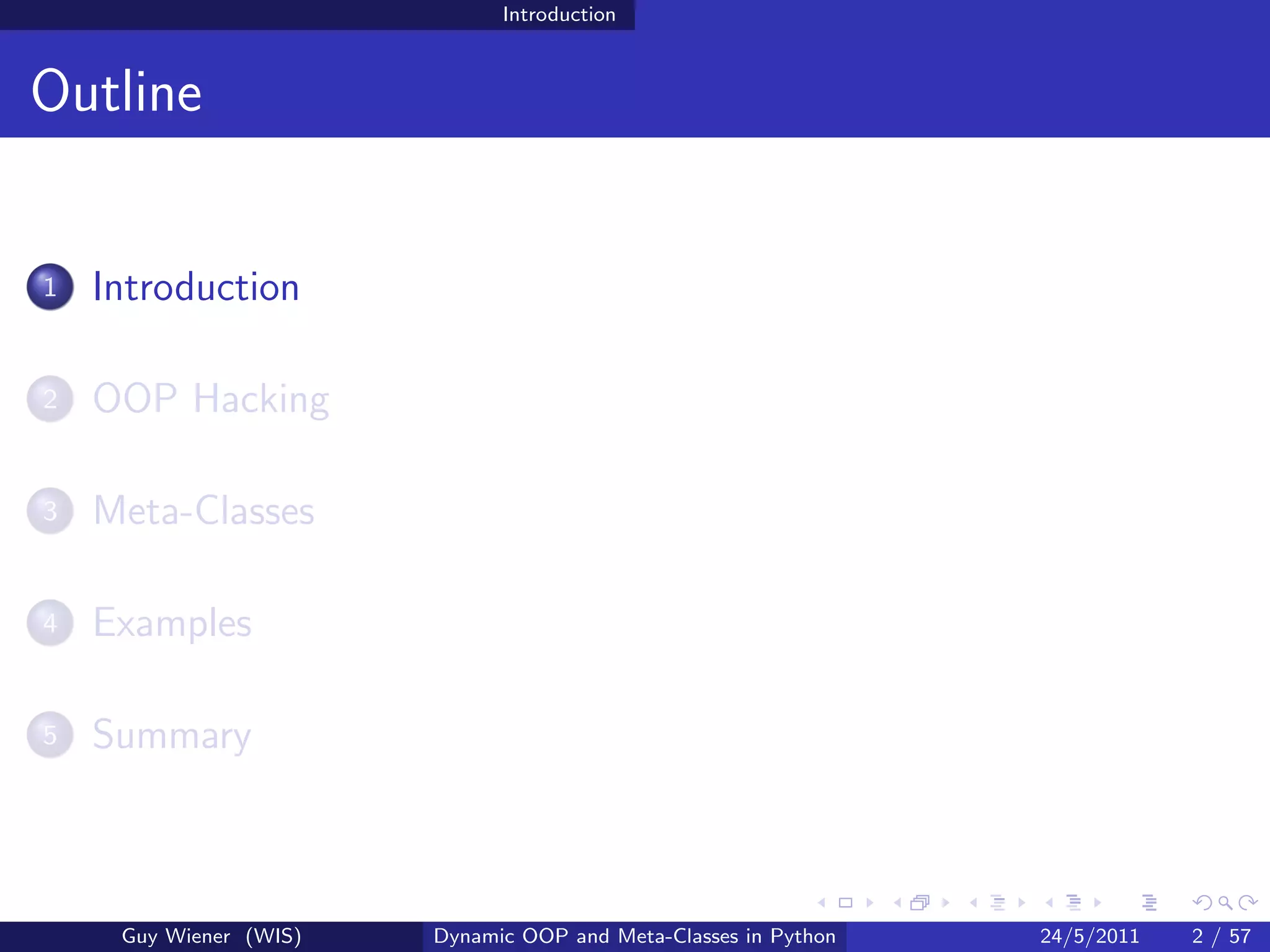
Task: Click the numbered ball 3 bullet
Action: pyautogui.click(x=50, y=511)
